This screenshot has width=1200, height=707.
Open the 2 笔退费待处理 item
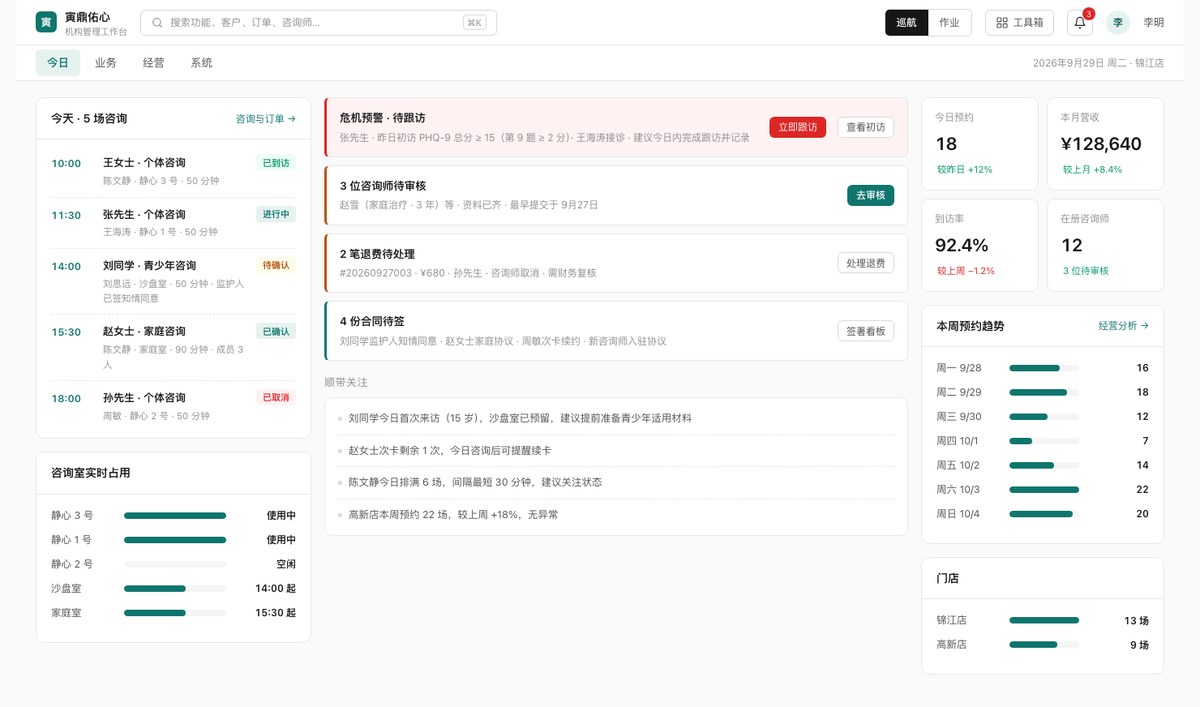coord(616,263)
